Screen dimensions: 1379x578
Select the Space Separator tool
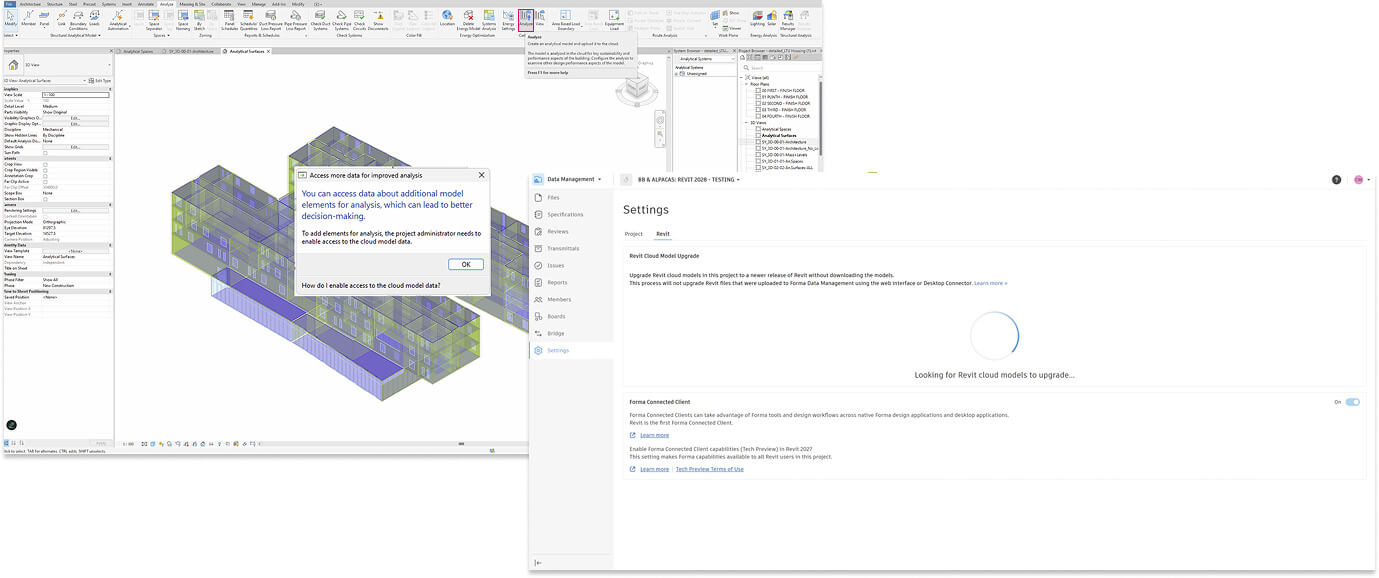pyautogui.click(x=154, y=20)
